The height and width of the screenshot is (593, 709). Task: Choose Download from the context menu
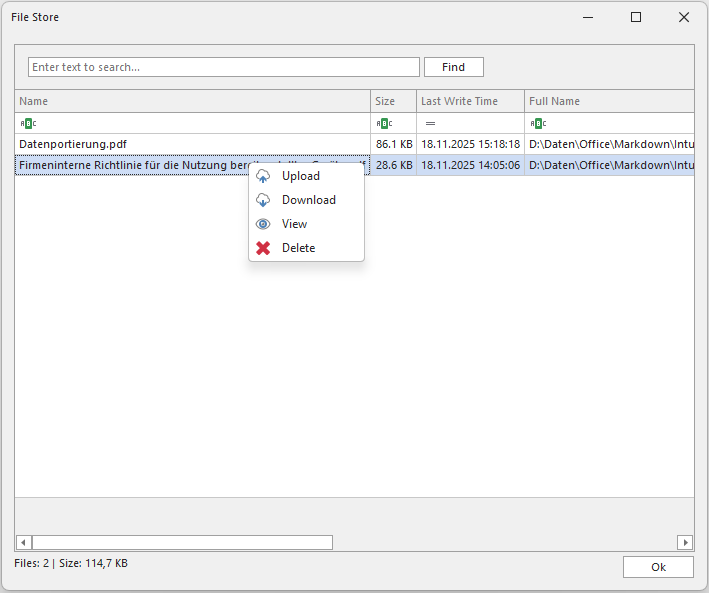point(306,200)
